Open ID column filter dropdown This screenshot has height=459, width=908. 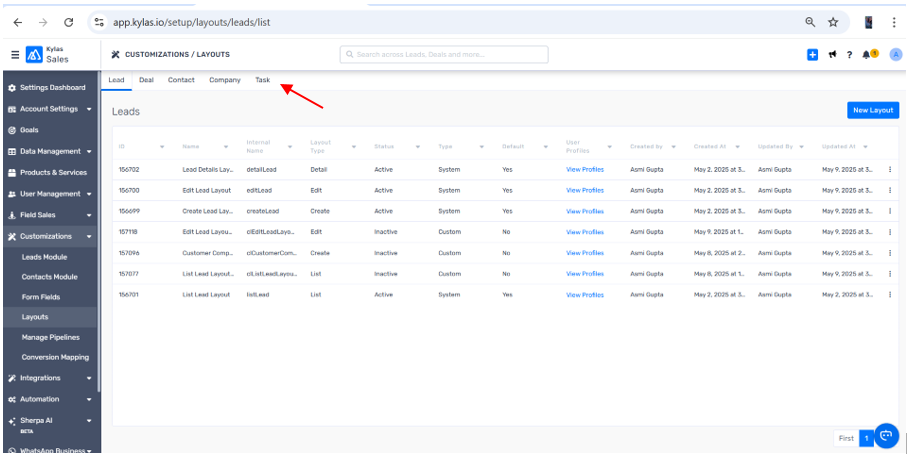click(x=162, y=147)
